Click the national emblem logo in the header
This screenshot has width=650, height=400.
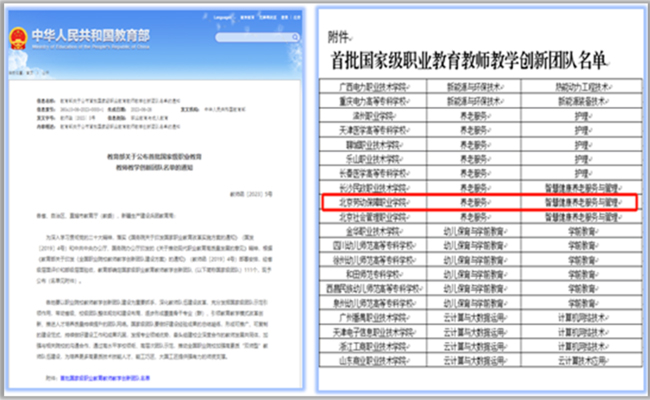pos(18,38)
